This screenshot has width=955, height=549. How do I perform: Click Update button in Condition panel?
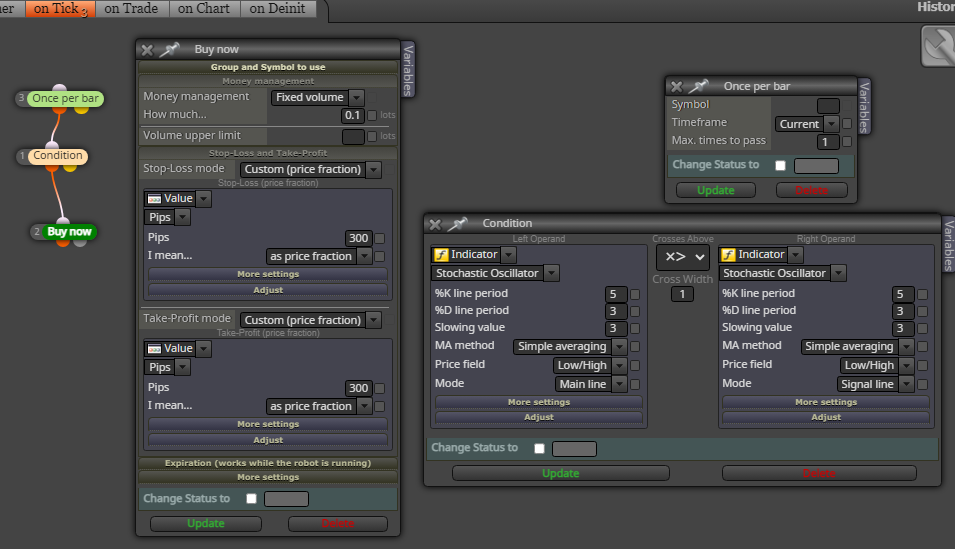pyautogui.click(x=561, y=473)
